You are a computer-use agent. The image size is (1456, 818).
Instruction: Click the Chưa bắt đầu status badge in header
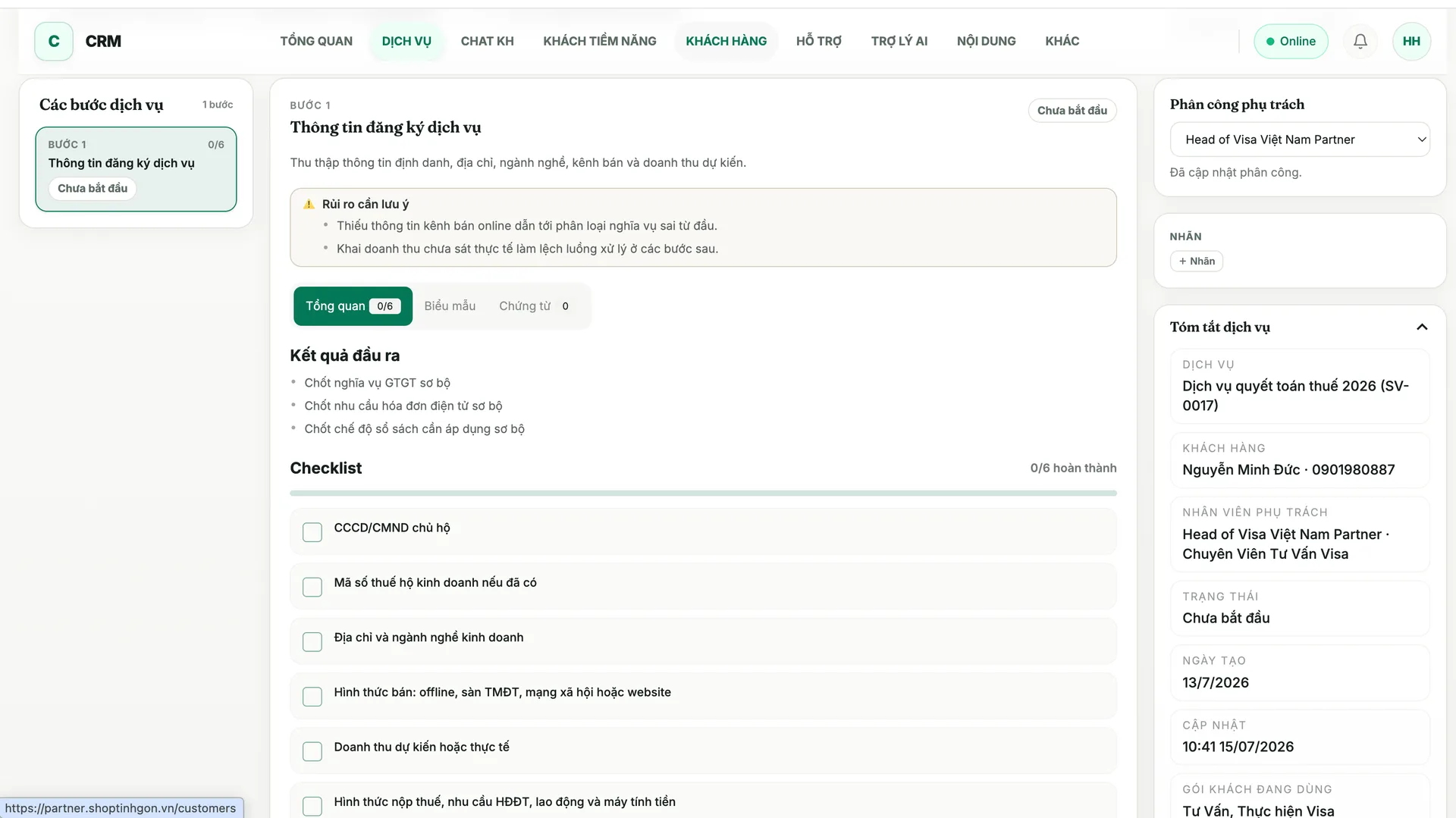[1072, 111]
